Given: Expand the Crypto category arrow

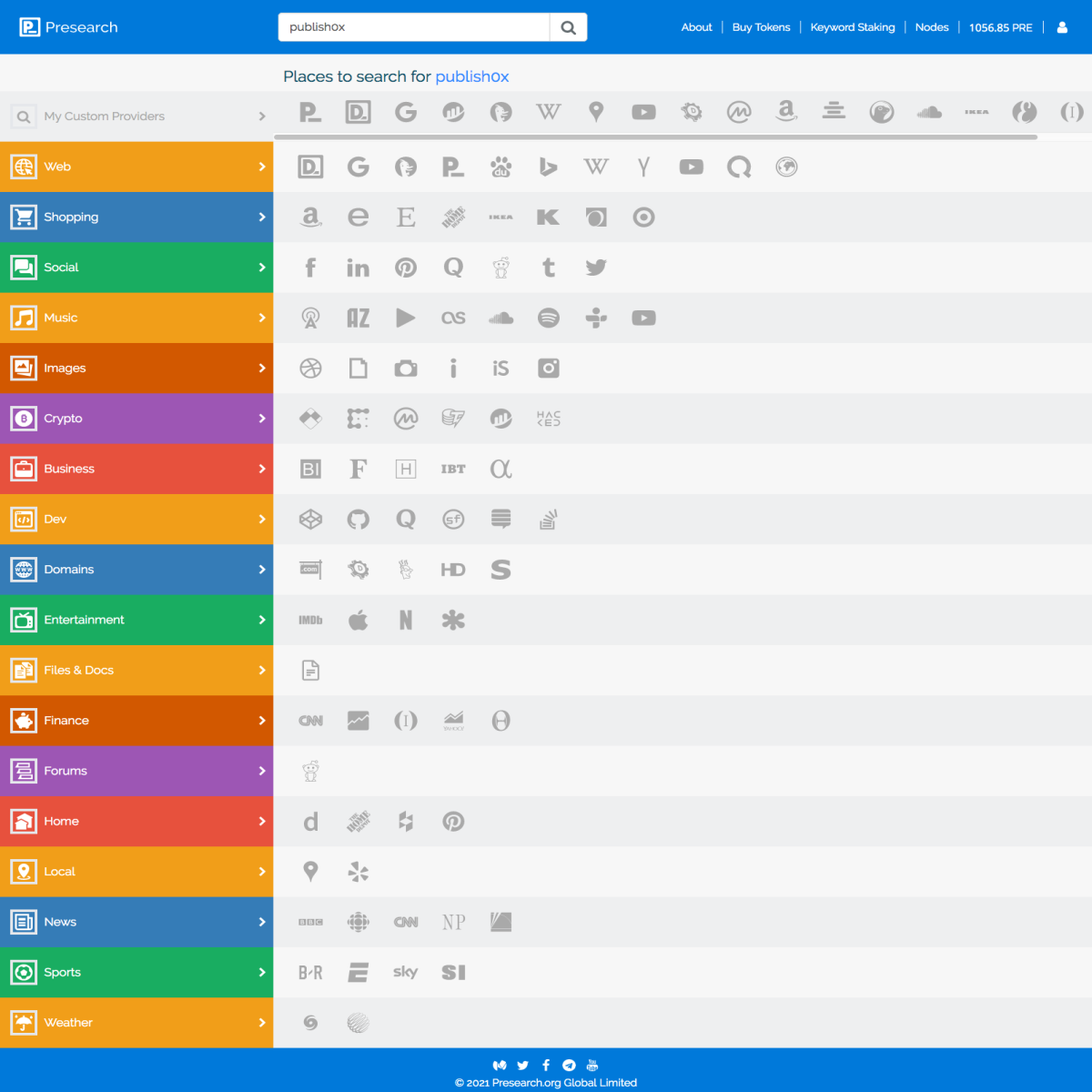Looking at the screenshot, I should click(x=262, y=419).
